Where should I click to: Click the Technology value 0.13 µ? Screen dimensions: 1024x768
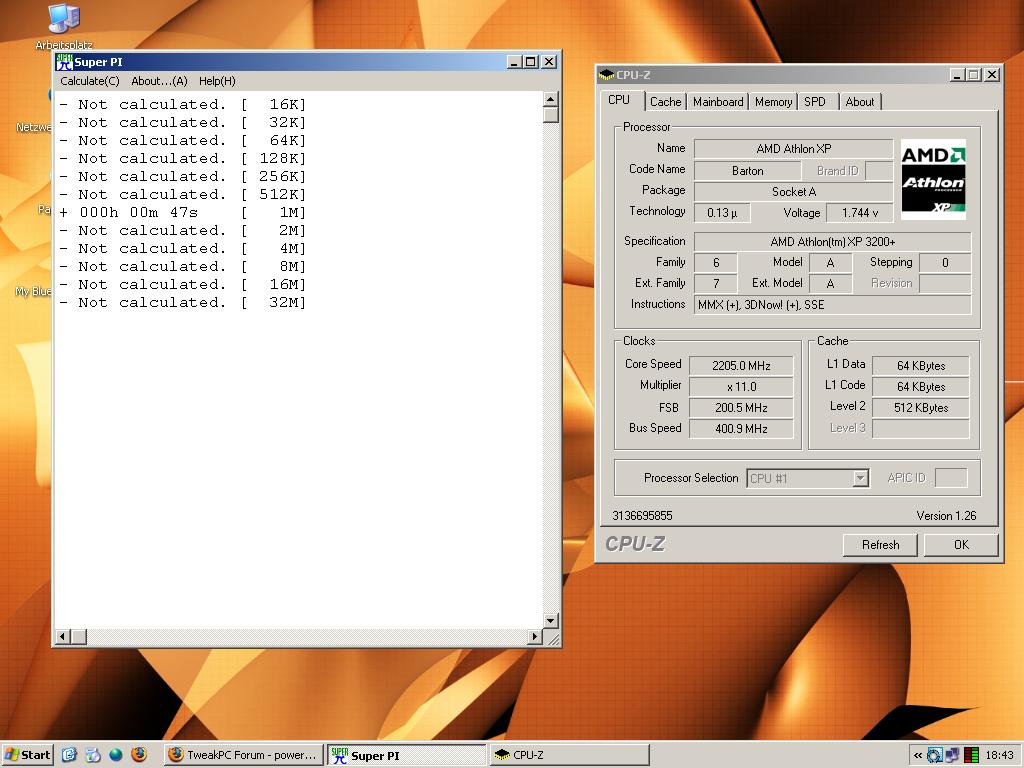722,213
